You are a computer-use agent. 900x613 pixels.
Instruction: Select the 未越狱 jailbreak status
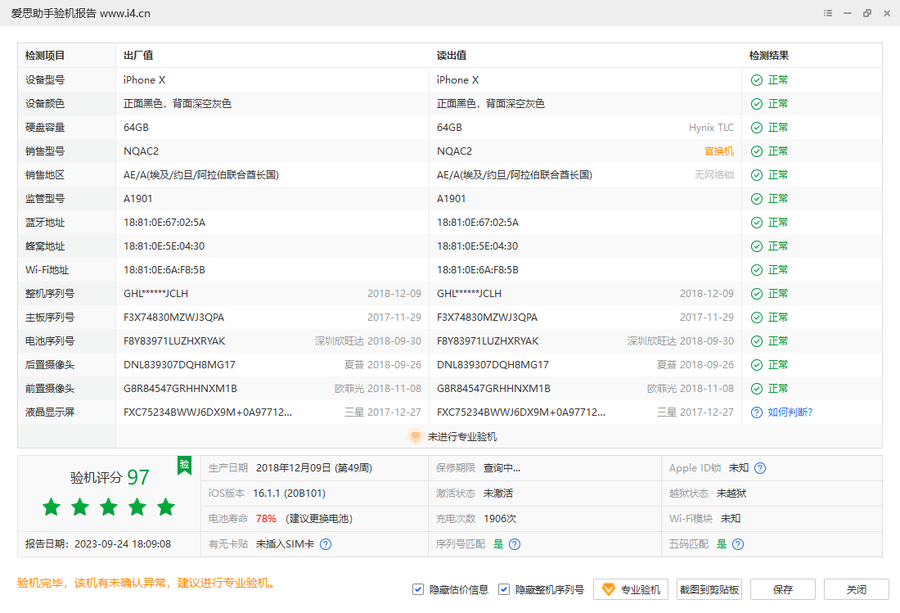click(731, 494)
